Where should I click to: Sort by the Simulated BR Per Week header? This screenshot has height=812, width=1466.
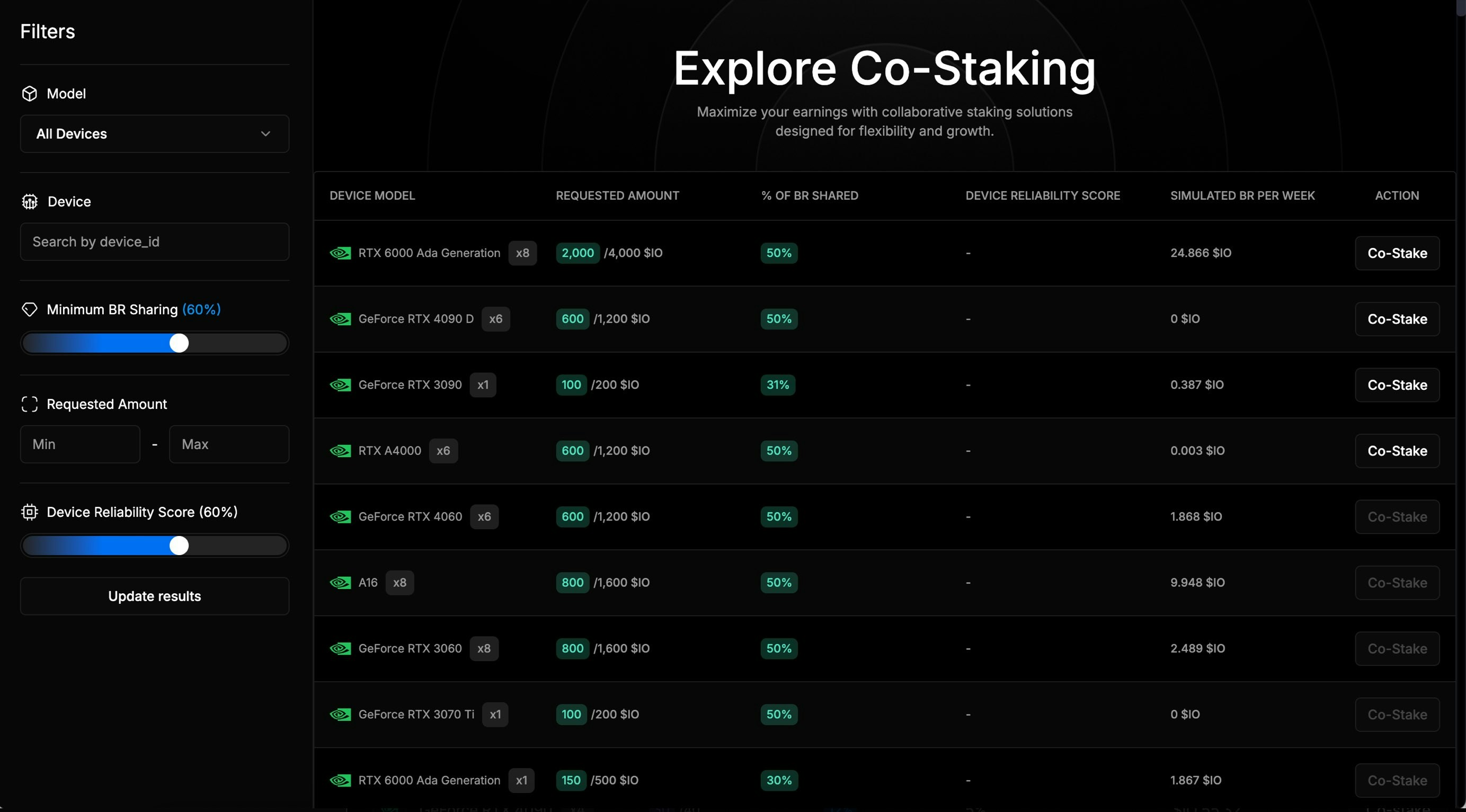coord(1242,195)
